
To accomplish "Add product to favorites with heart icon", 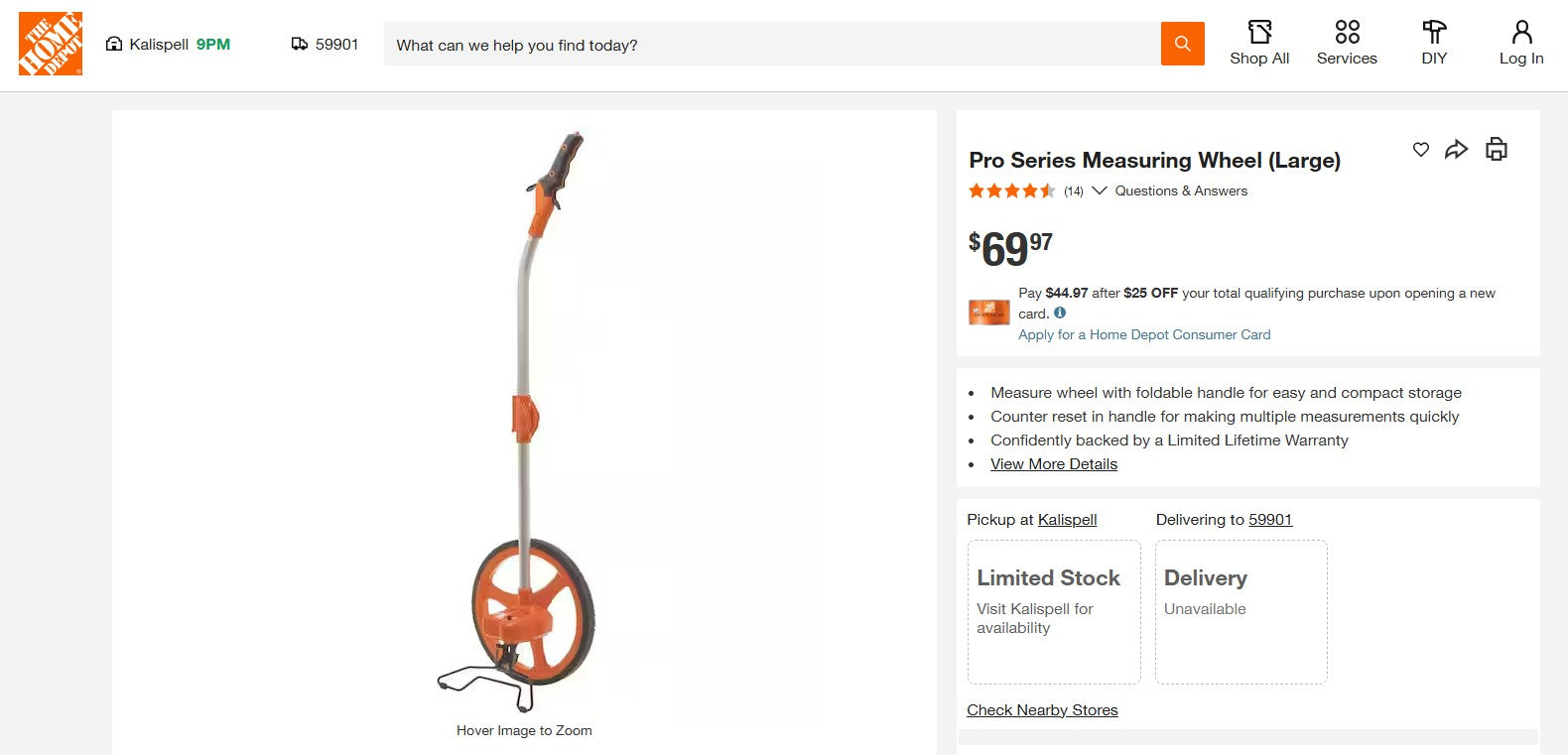I will tap(1420, 149).
